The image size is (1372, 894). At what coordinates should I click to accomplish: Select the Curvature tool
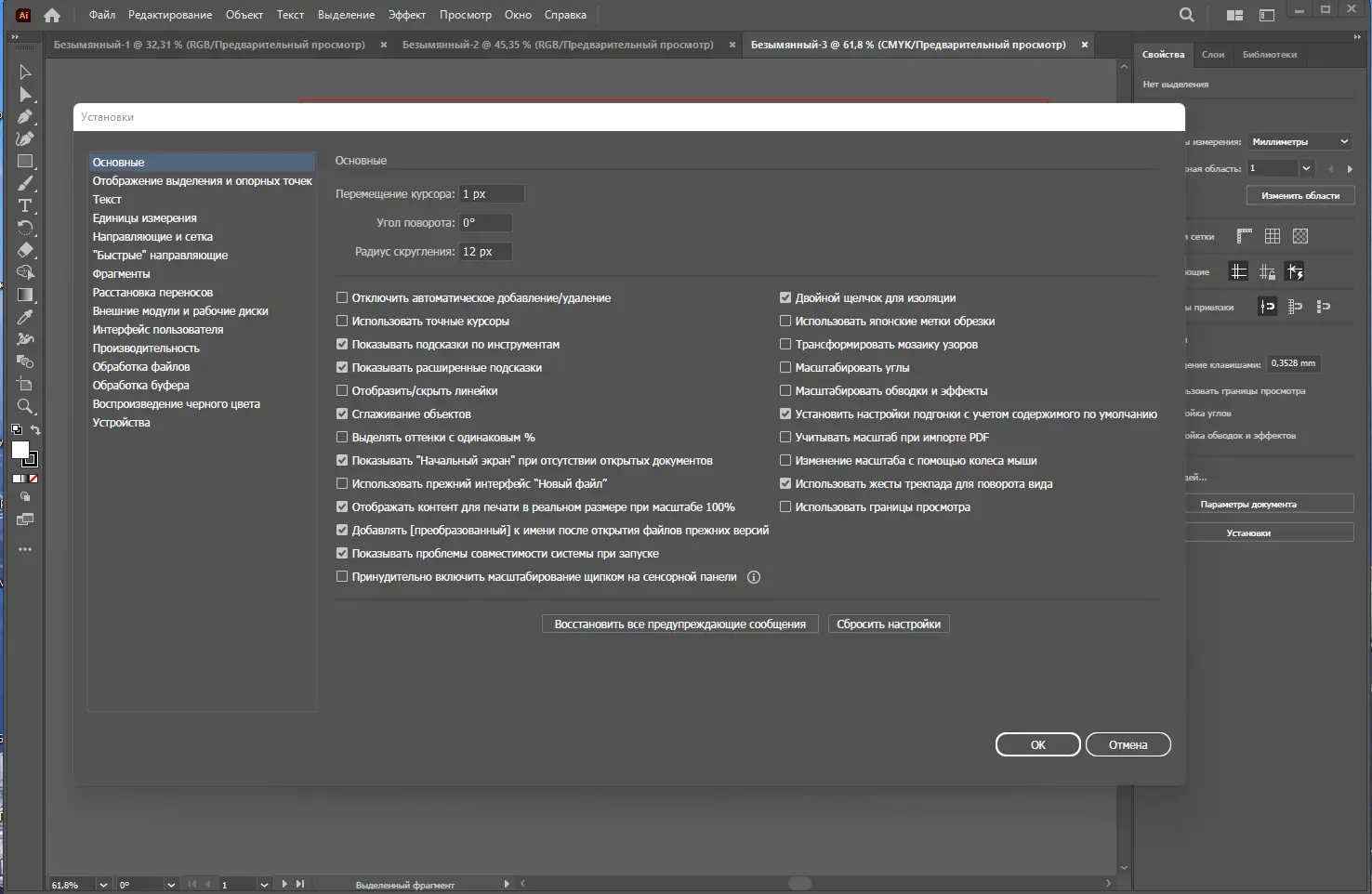point(25,139)
